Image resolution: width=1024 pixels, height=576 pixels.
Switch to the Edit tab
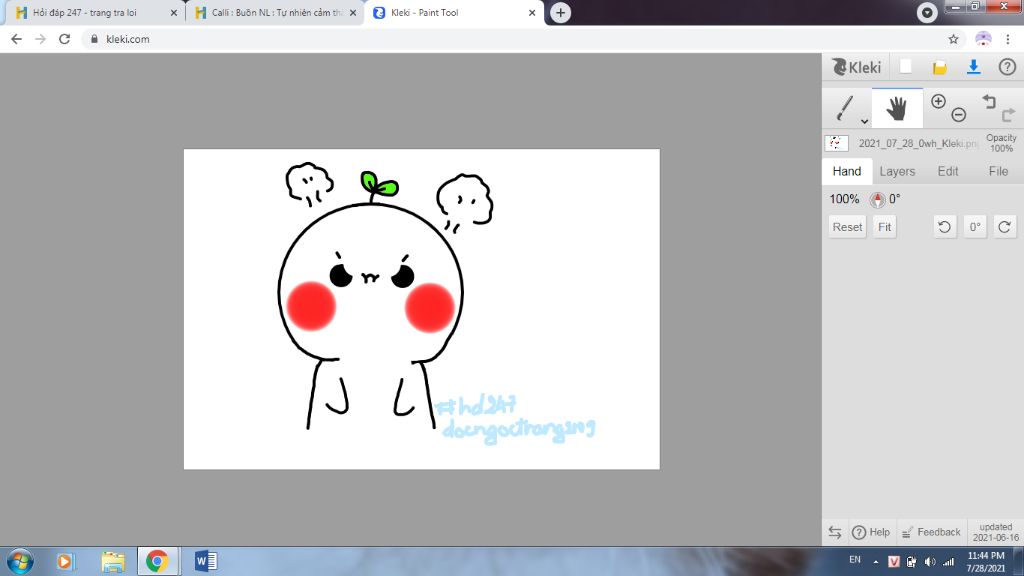[x=948, y=171]
